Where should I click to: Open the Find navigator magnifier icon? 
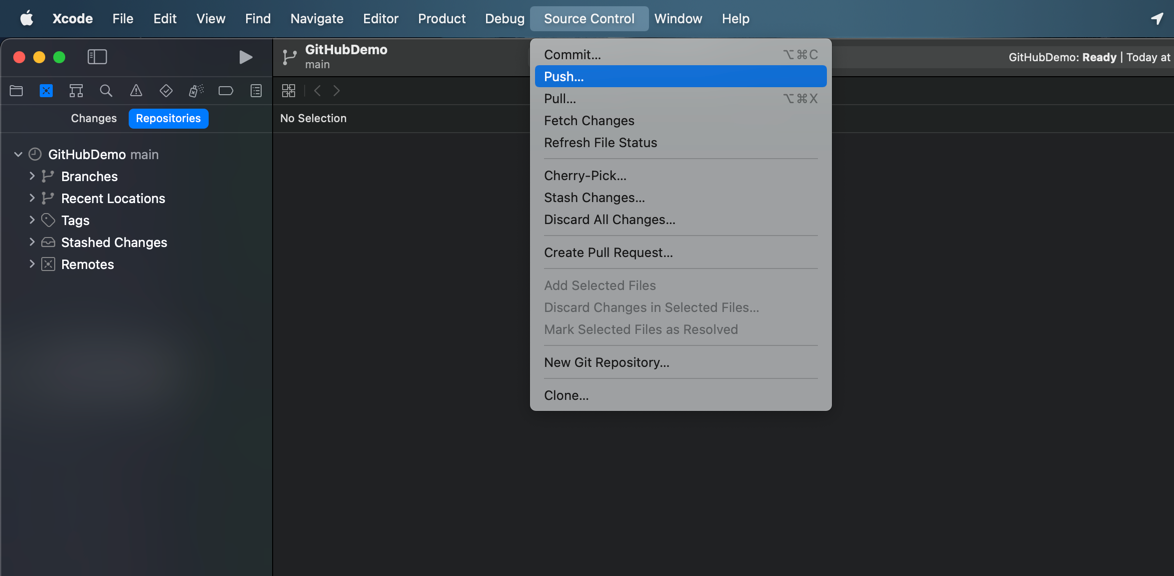point(106,91)
